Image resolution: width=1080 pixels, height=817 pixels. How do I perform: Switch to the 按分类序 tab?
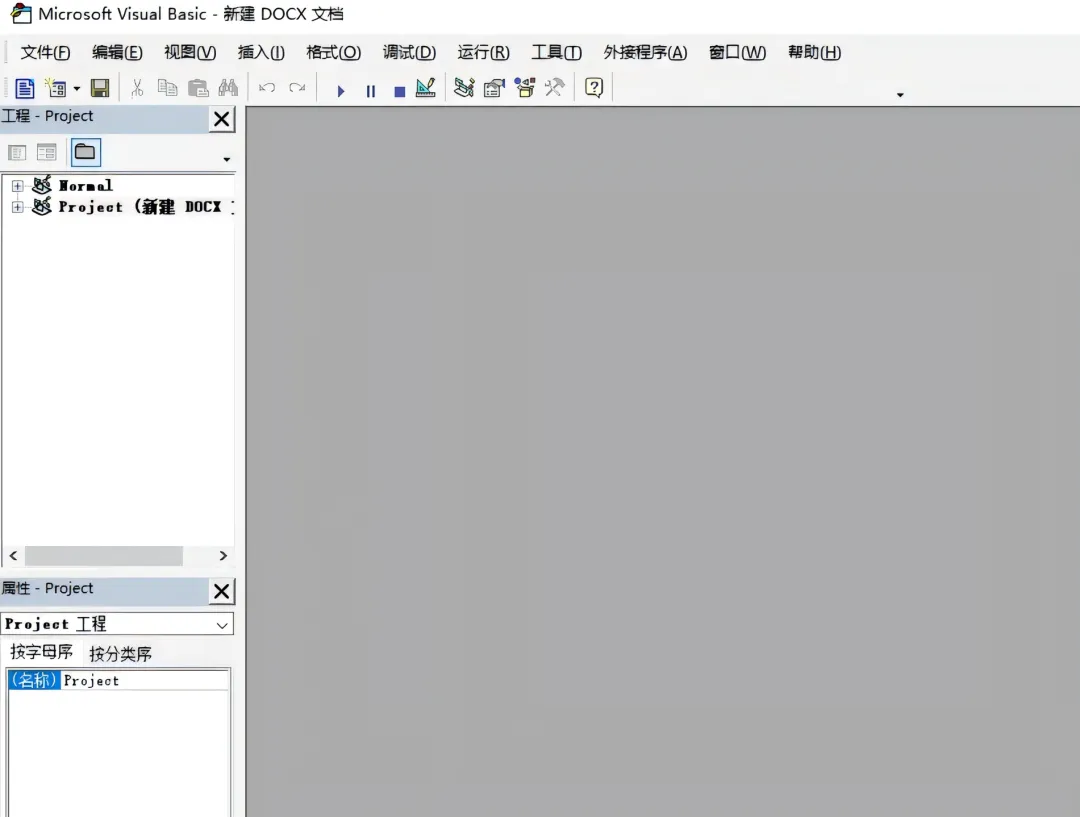click(121, 654)
